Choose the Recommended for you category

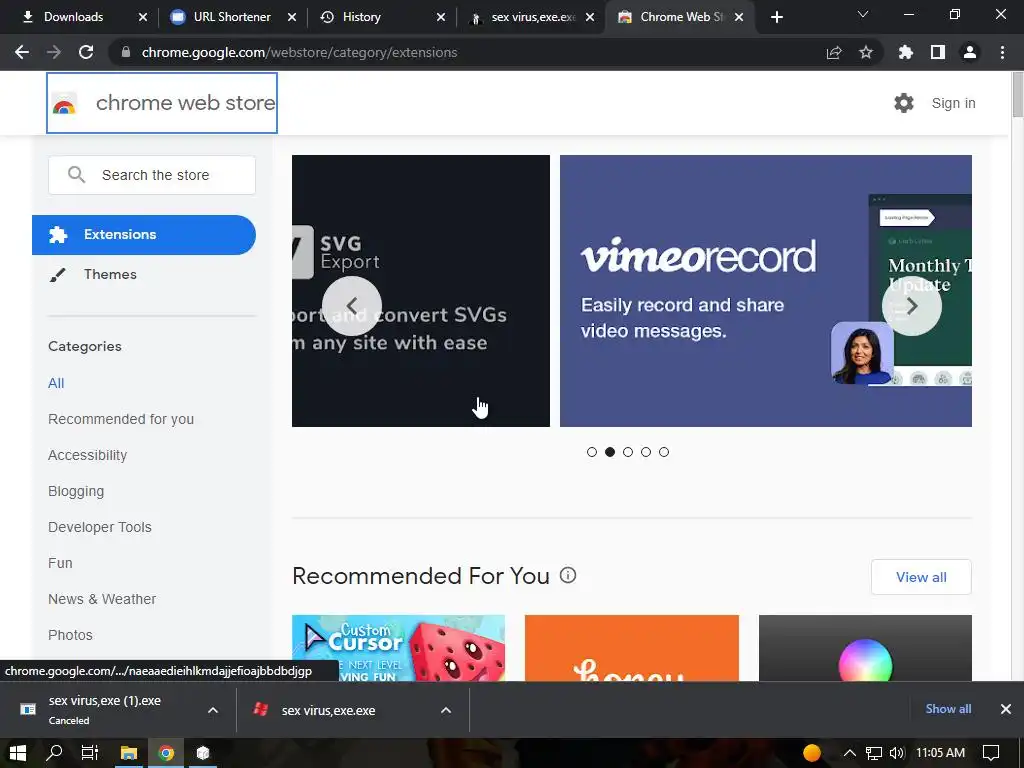tap(121, 419)
